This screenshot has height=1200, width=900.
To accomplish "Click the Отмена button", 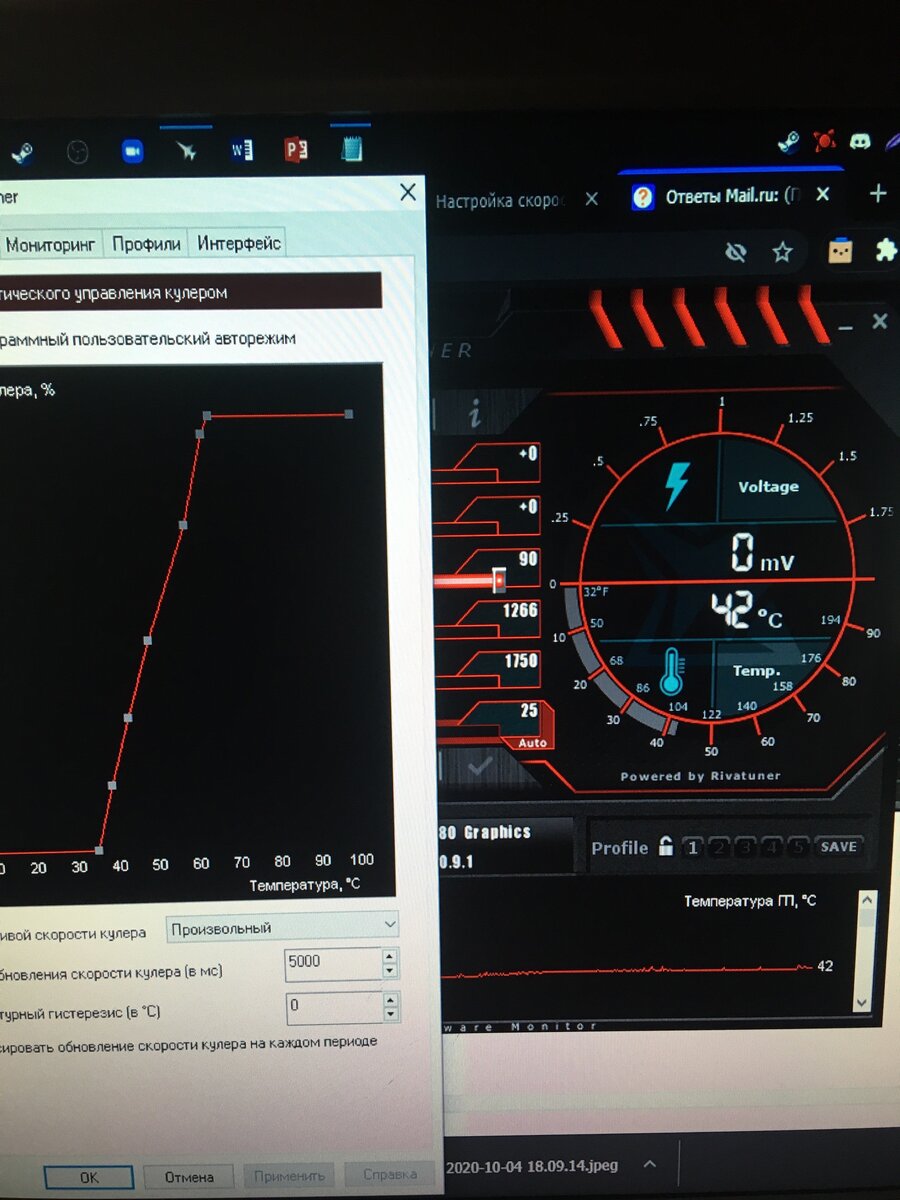I will click(x=189, y=1177).
